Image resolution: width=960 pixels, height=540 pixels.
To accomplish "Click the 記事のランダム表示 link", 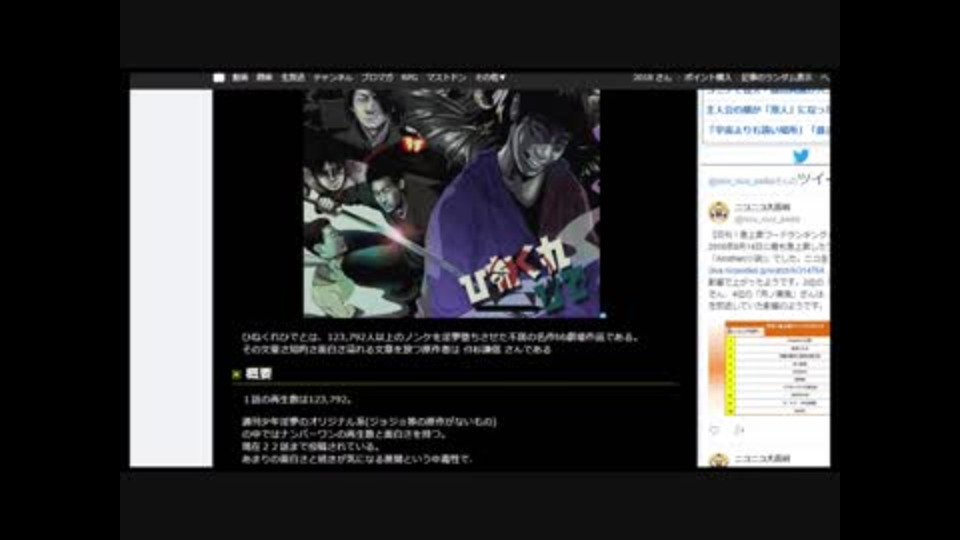I will (776, 78).
